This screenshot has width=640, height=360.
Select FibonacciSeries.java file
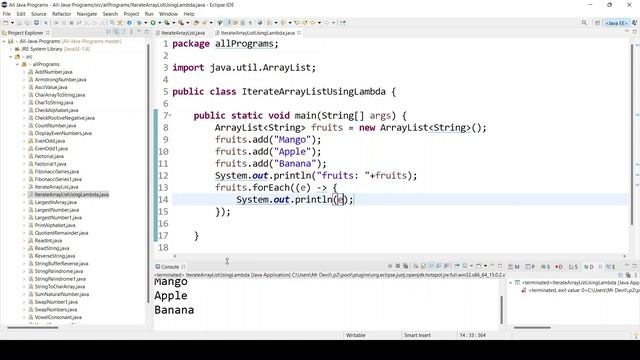(x=57, y=172)
